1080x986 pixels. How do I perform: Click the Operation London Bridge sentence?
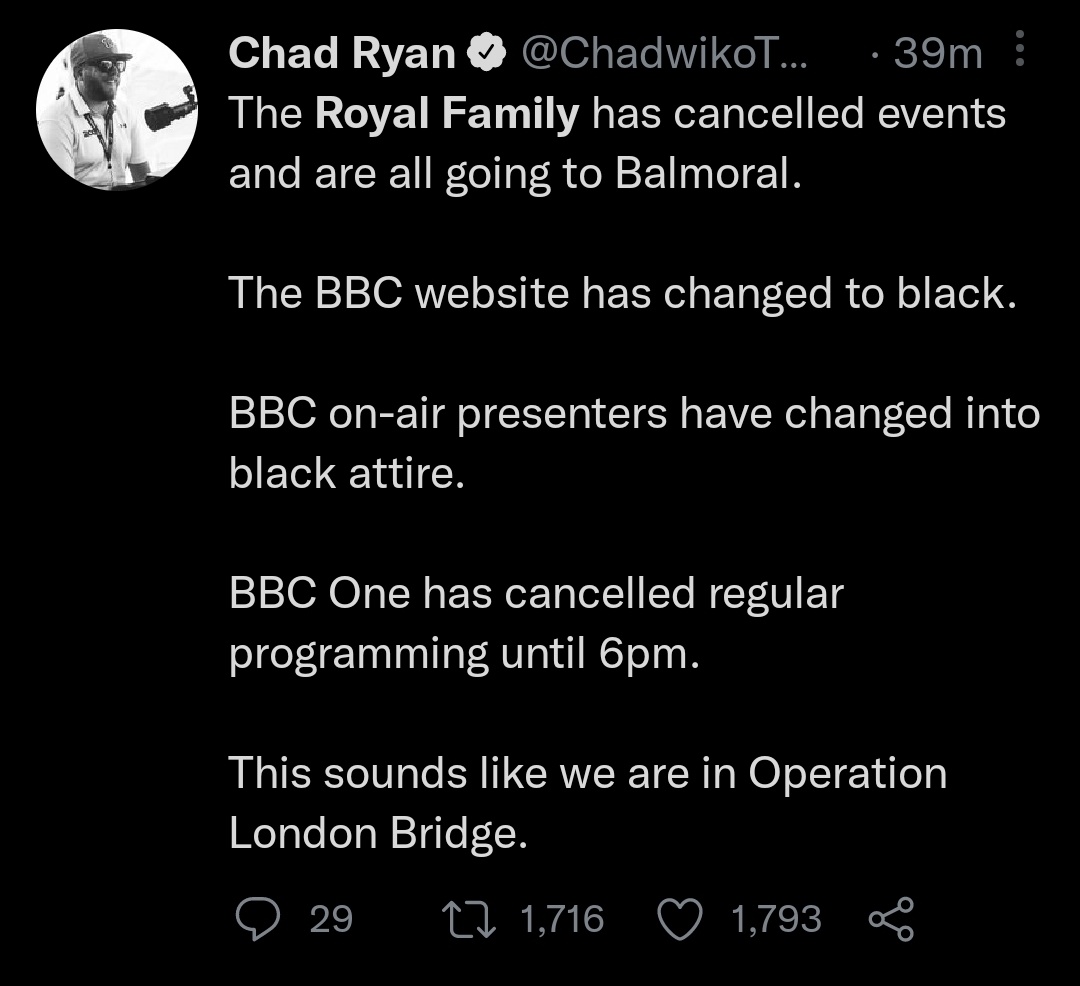tap(588, 803)
